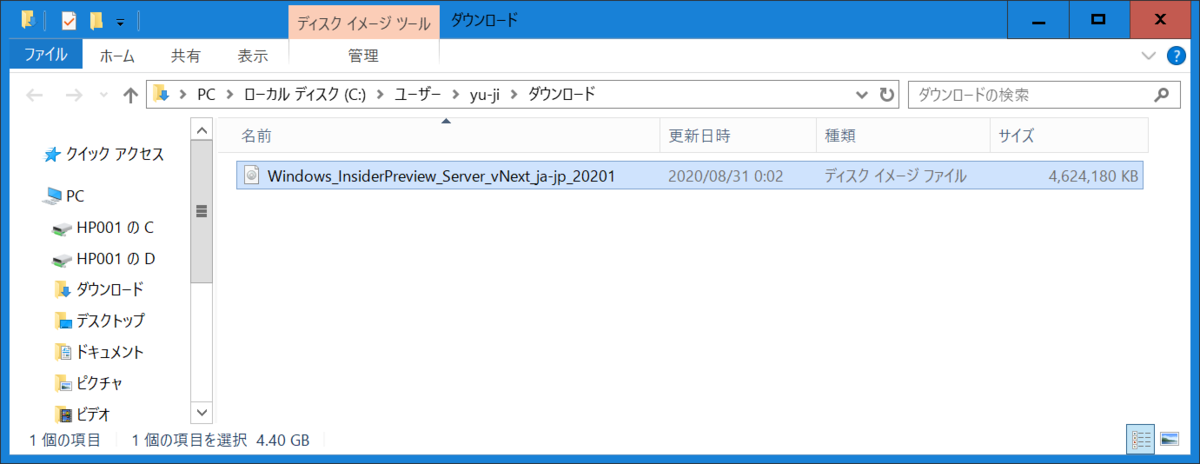The height and width of the screenshot is (464, 1200).
Task: Go back with the left arrow
Action: [34, 95]
